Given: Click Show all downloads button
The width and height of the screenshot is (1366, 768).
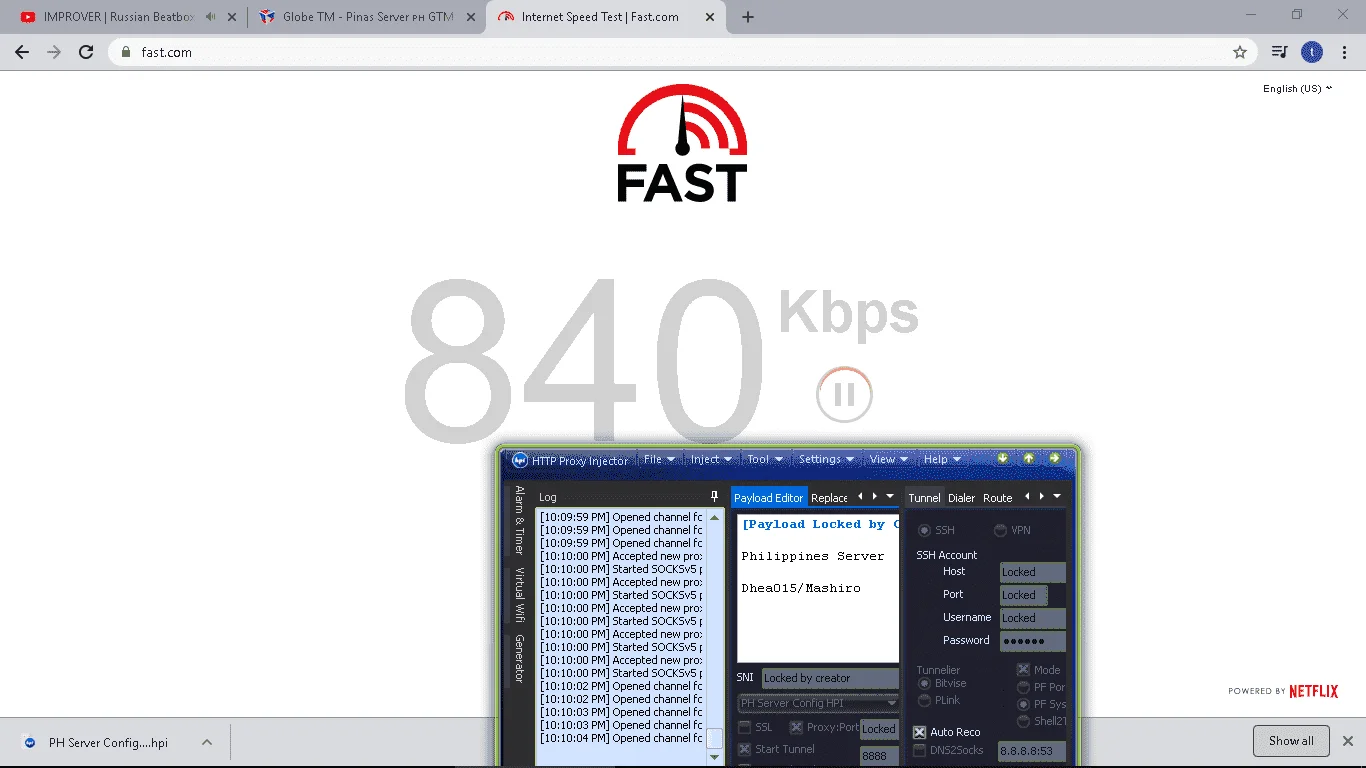Looking at the screenshot, I should tap(1291, 741).
